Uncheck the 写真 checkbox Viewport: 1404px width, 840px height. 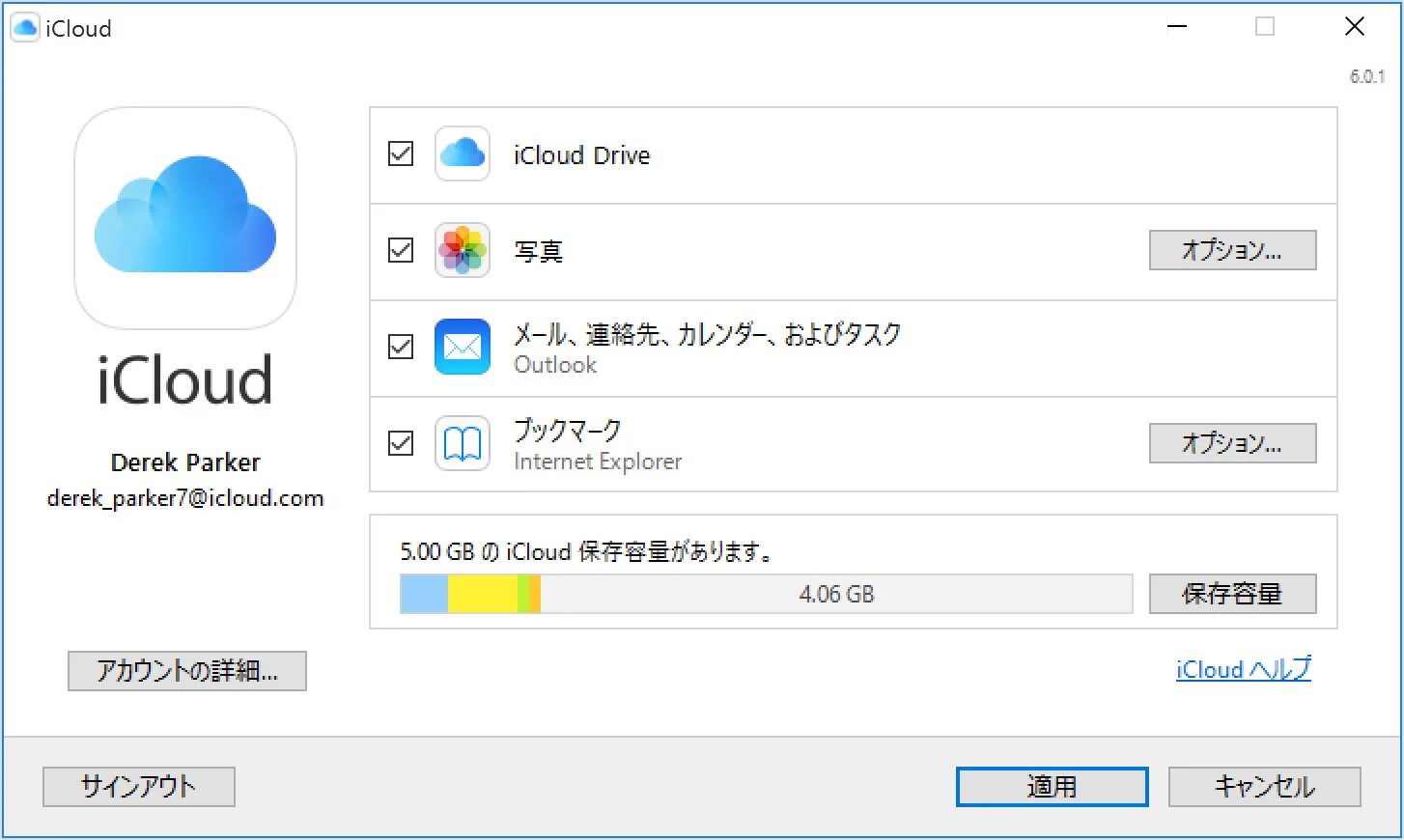[x=401, y=250]
